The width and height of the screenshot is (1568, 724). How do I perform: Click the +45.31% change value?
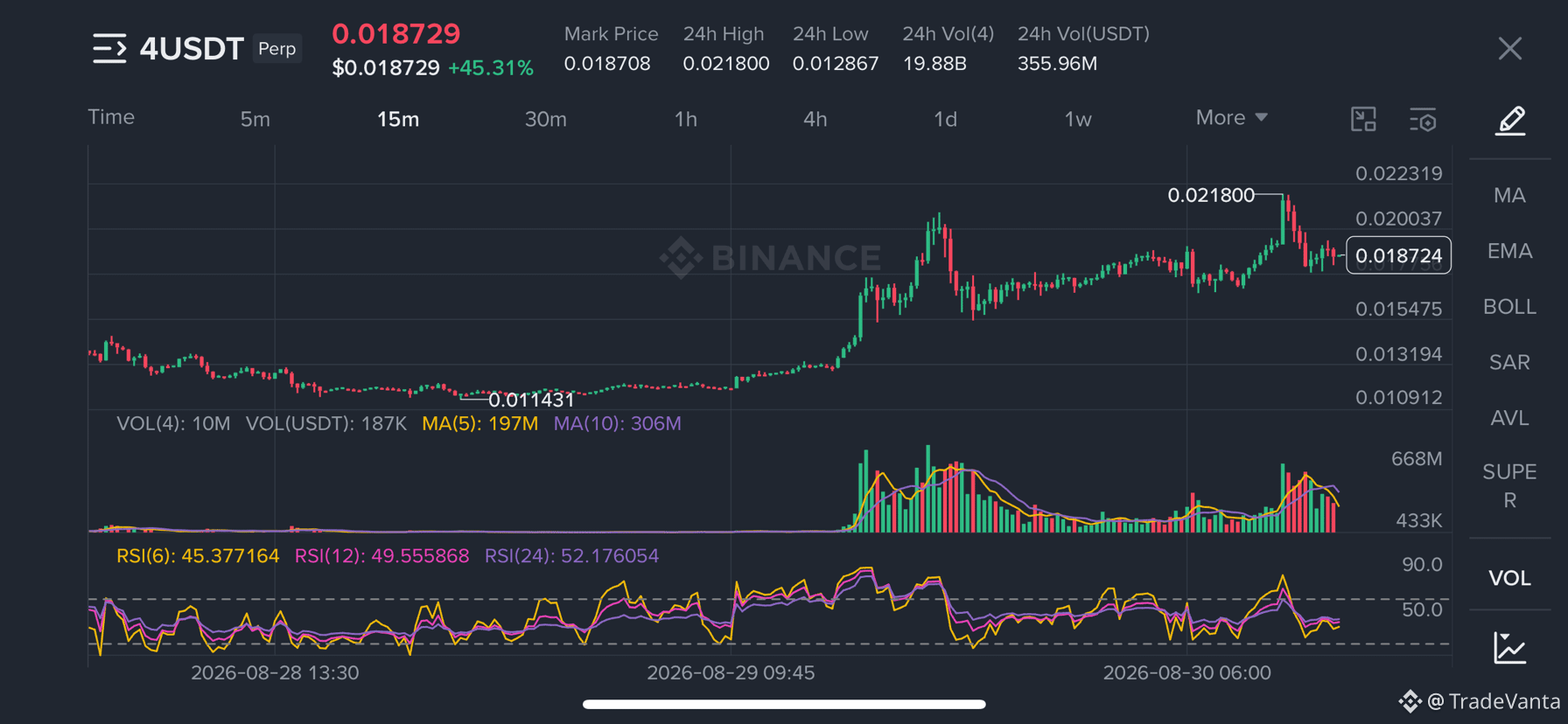(491, 68)
